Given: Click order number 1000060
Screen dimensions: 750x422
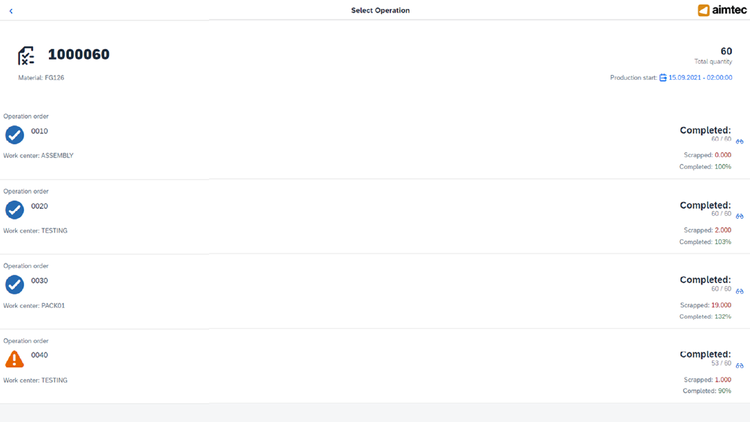Looking at the screenshot, I should point(78,55).
